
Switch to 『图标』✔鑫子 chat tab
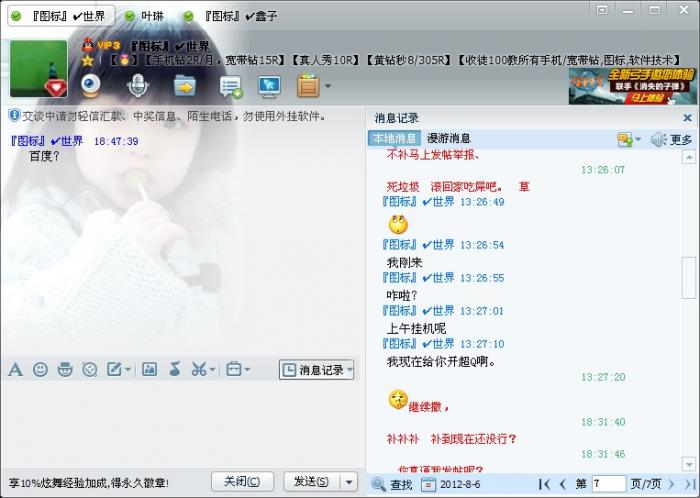(x=231, y=17)
